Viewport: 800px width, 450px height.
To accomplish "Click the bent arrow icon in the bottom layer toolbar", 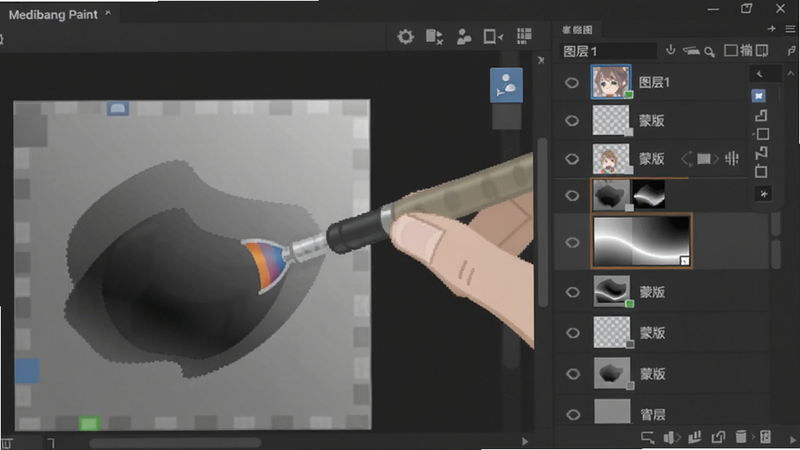I will pyautogui.click(x=648, y=437).
